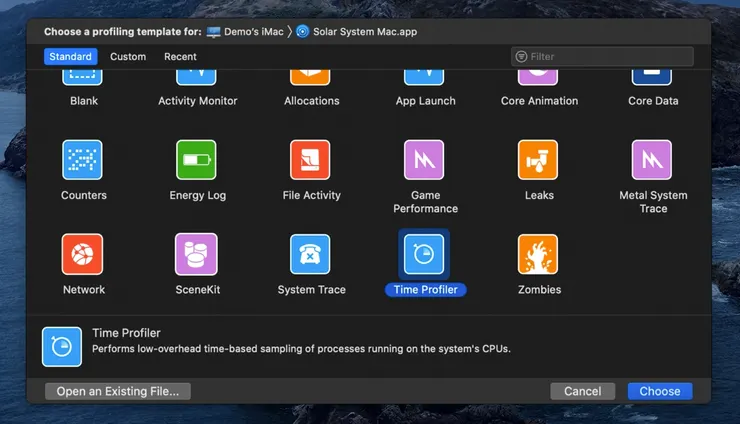This screenshot has height=424, width=740.
Task: Pick the Metal System Trace icon
Action: (652, 160)
